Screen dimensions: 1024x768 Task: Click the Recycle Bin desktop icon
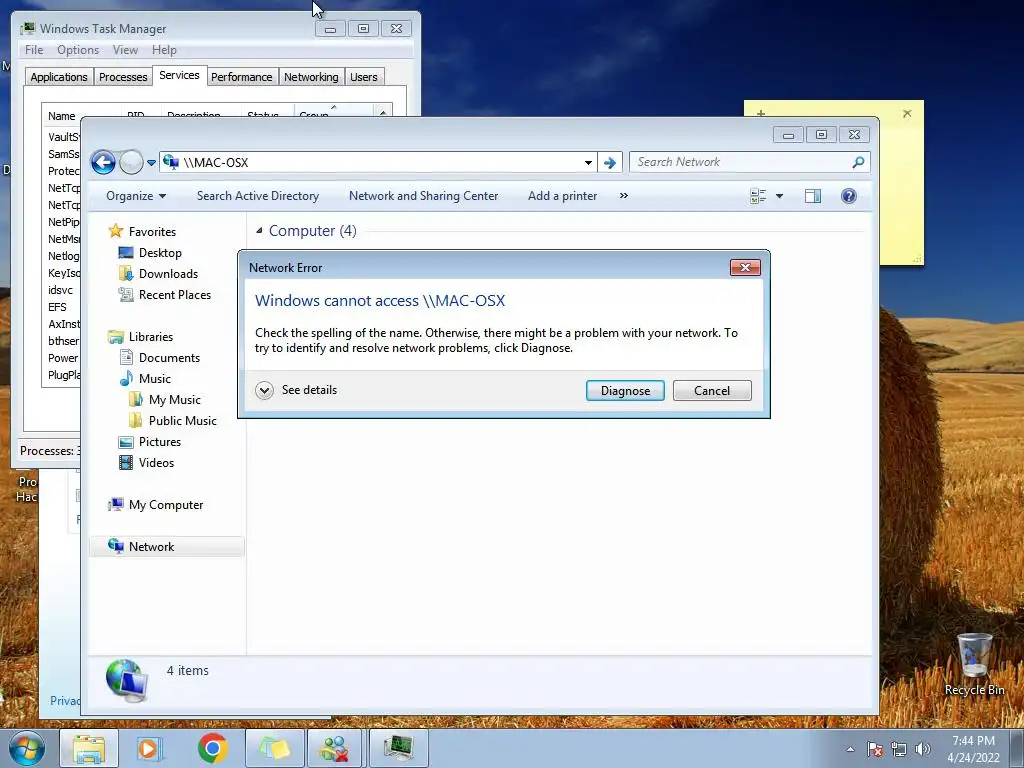coord(974,664)
